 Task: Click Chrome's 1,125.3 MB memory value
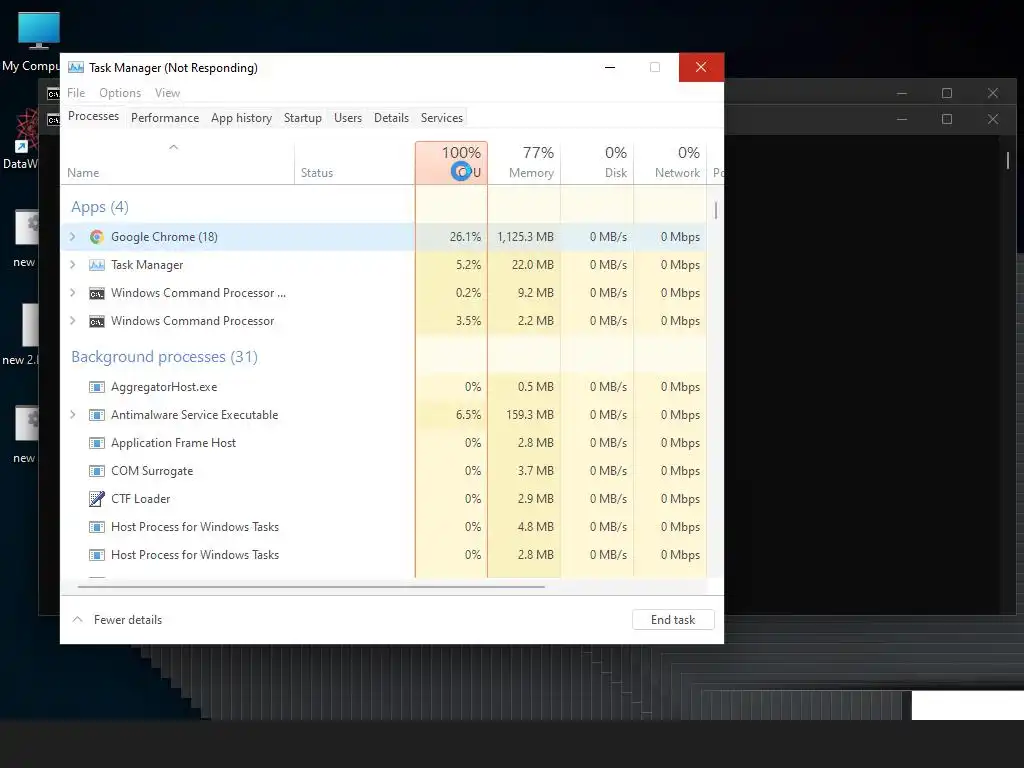tap(525, 237)
